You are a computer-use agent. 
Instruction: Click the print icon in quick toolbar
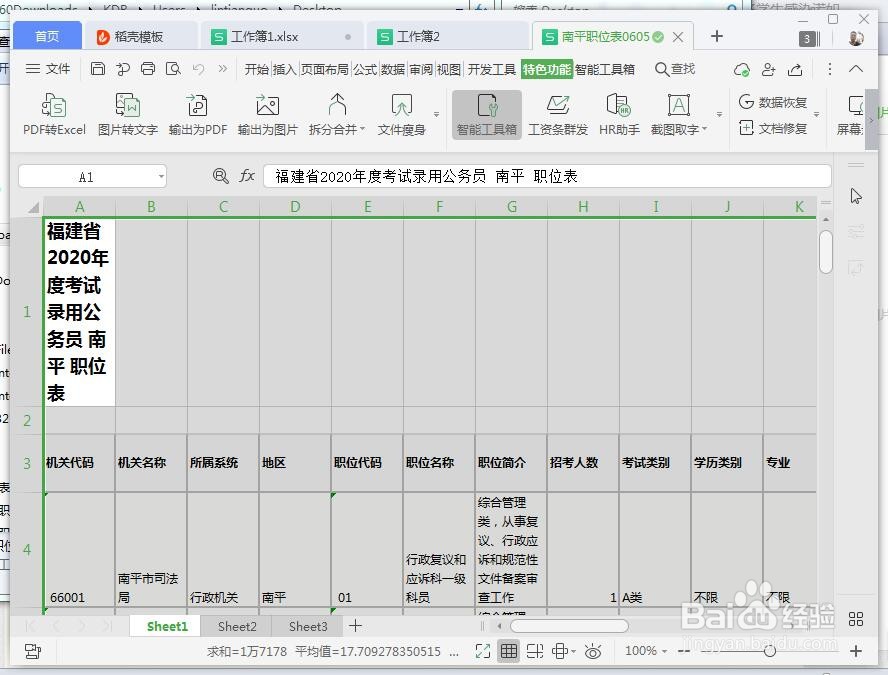coord(148,69)
